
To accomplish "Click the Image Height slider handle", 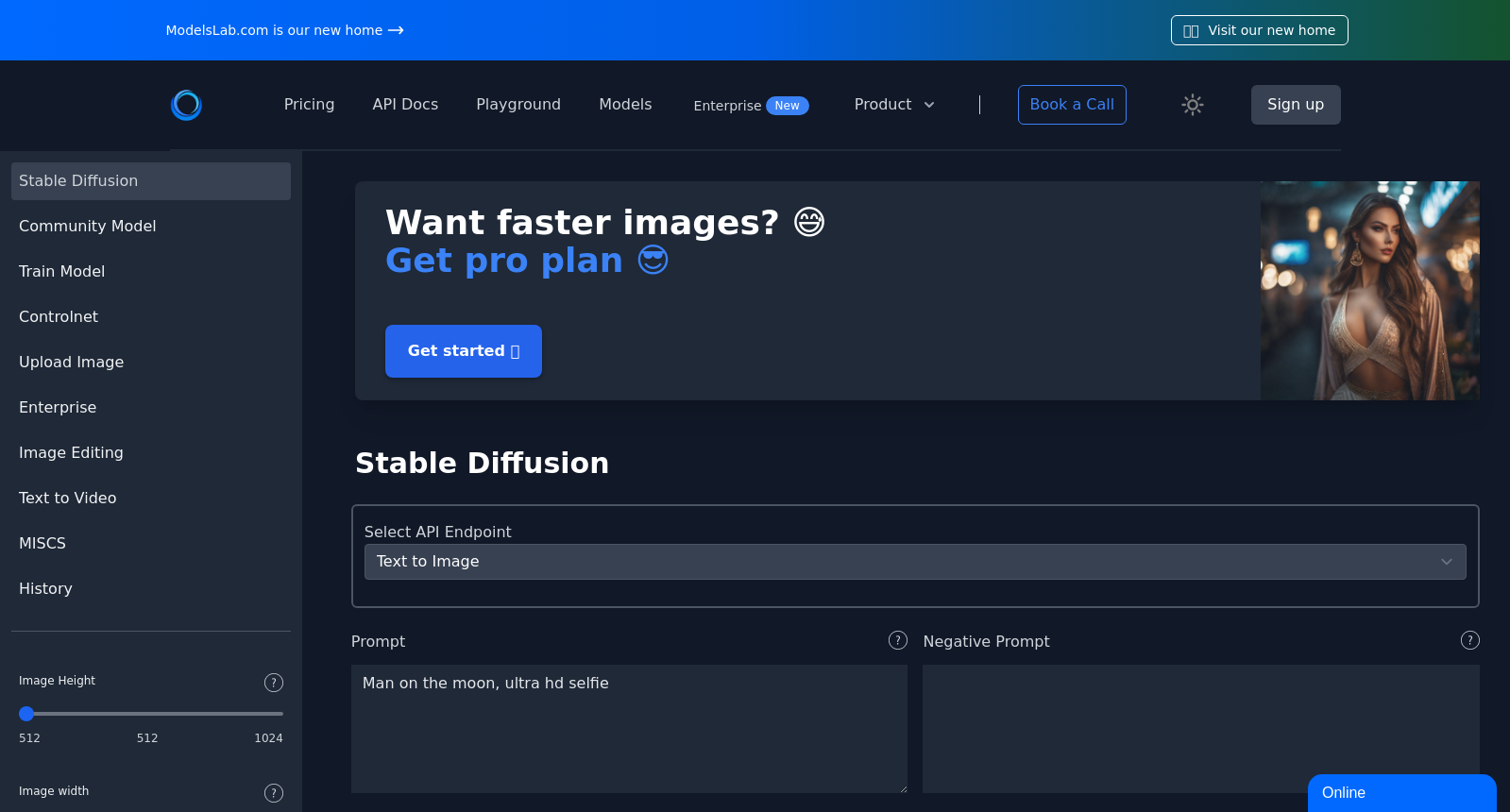I will (x=26, y=714).
